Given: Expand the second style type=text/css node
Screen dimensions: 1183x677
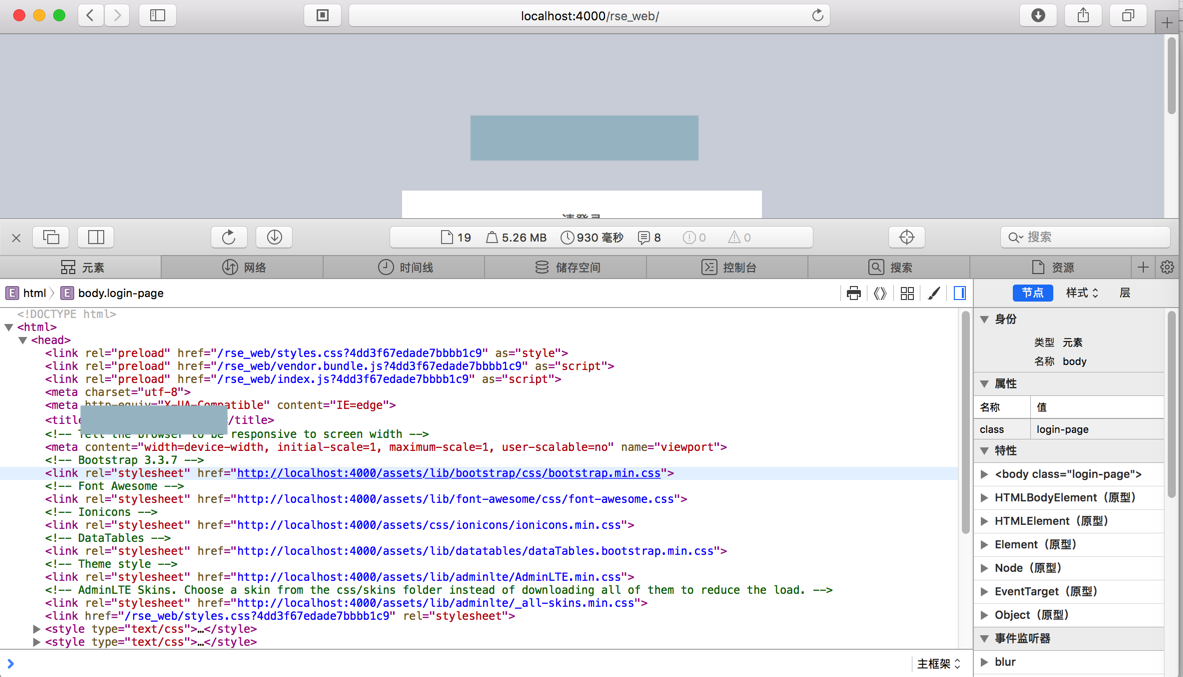Looking at the screenshot, I should 36,642.
